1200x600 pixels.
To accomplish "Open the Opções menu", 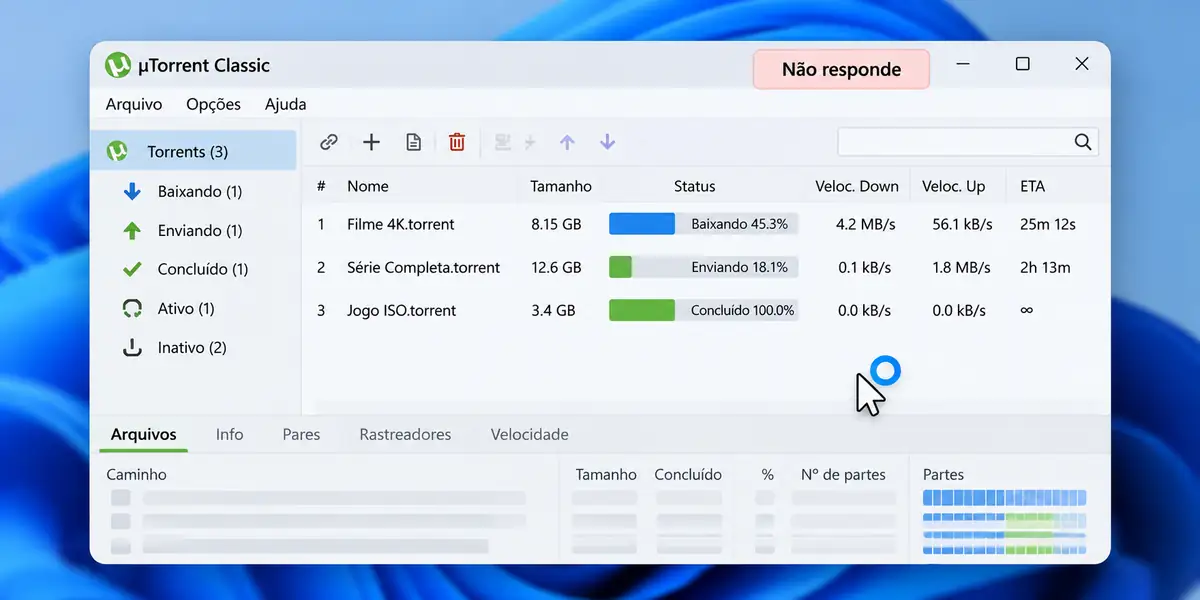I will 213,104.
